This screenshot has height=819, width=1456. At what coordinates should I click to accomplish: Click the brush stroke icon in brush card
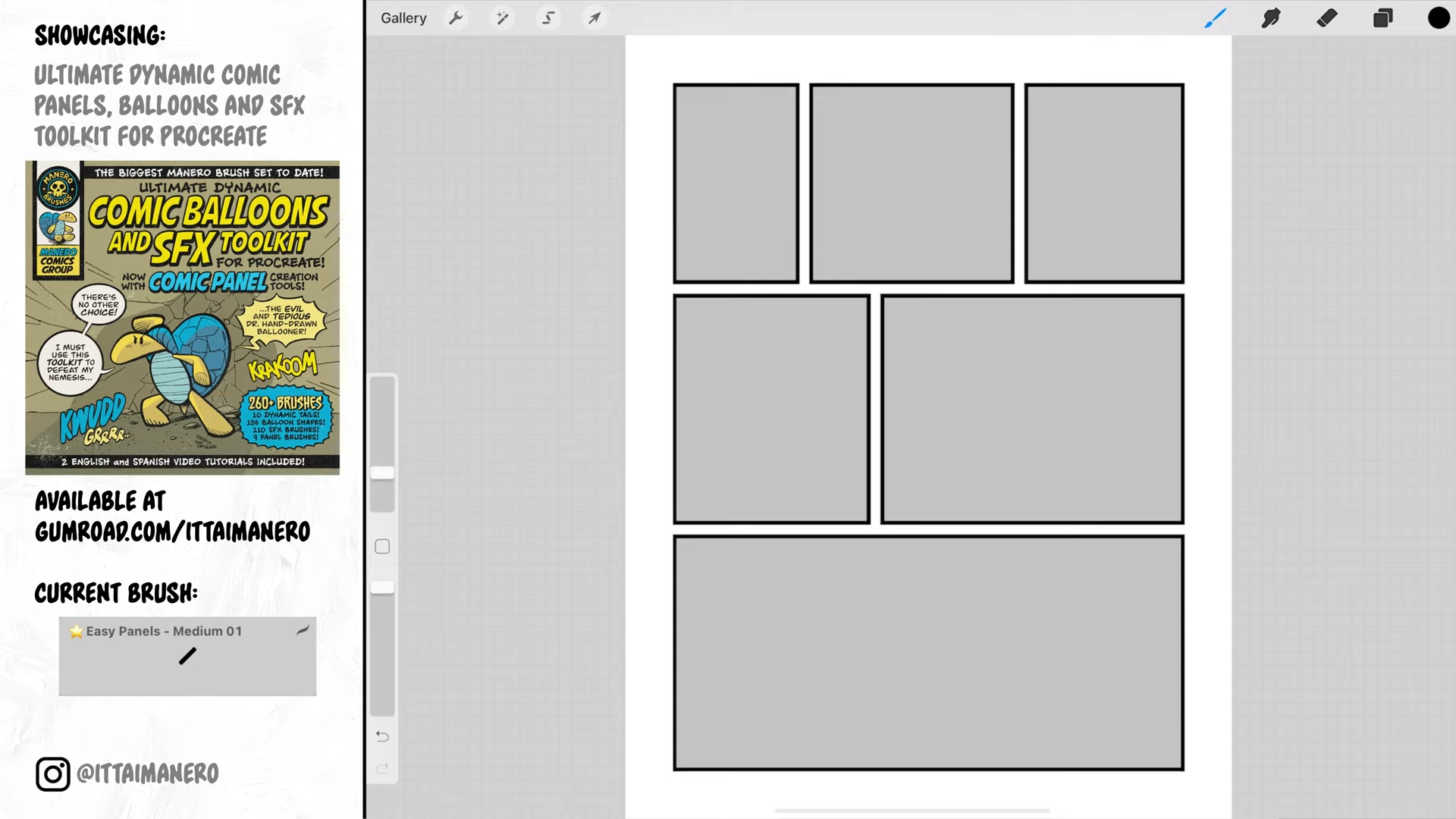click(303, 630)
